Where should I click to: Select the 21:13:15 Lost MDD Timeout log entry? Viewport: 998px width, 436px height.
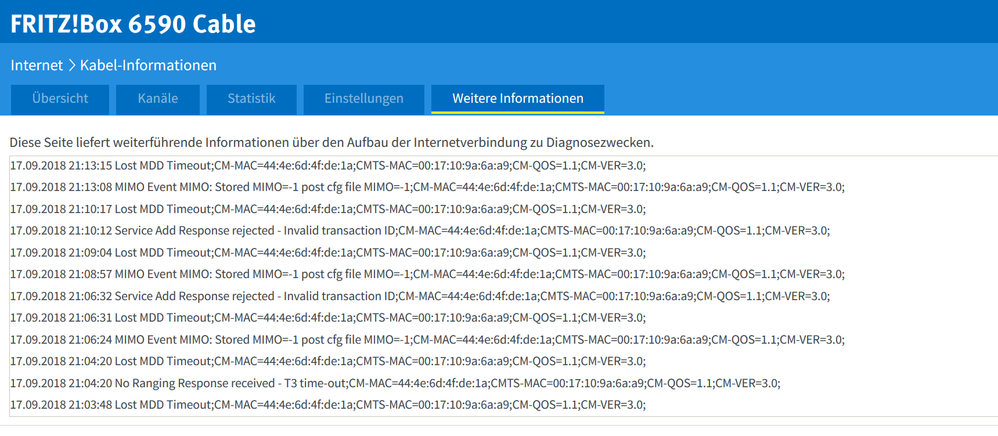coord(328,166)
